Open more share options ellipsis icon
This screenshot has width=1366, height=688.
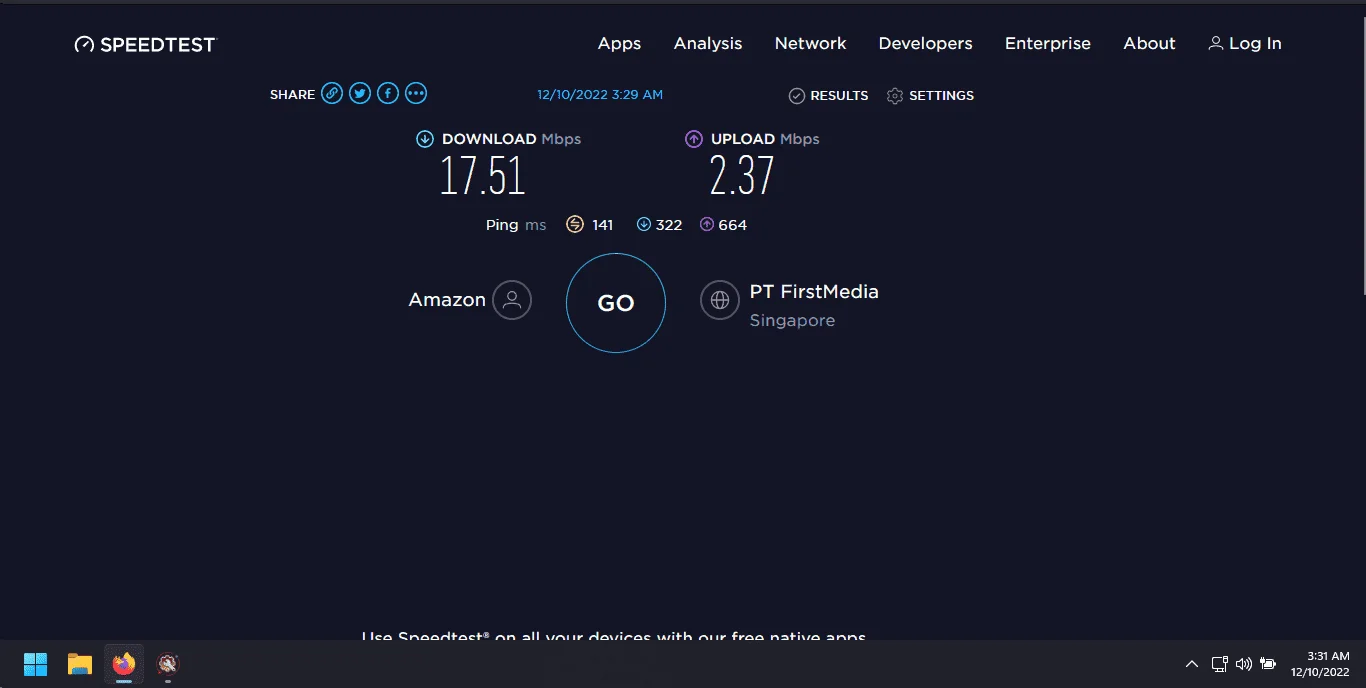416,94
